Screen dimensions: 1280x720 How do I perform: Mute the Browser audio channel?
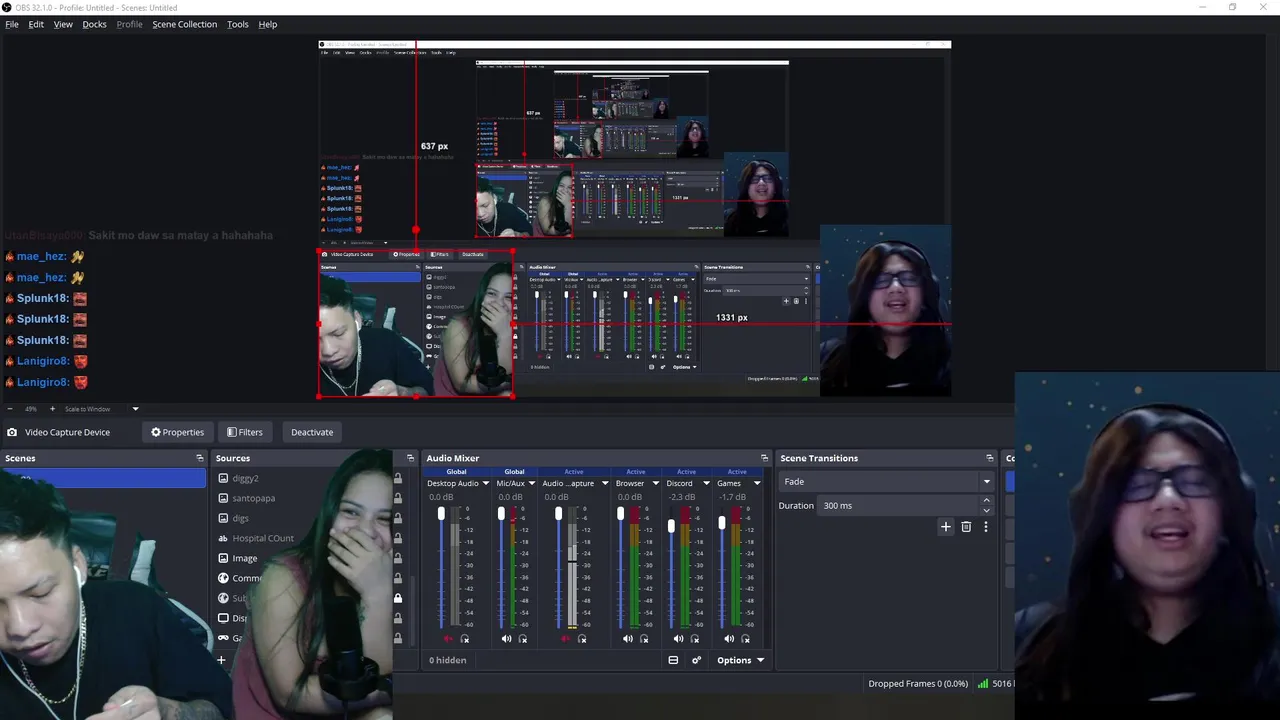(x=628, y=639)
